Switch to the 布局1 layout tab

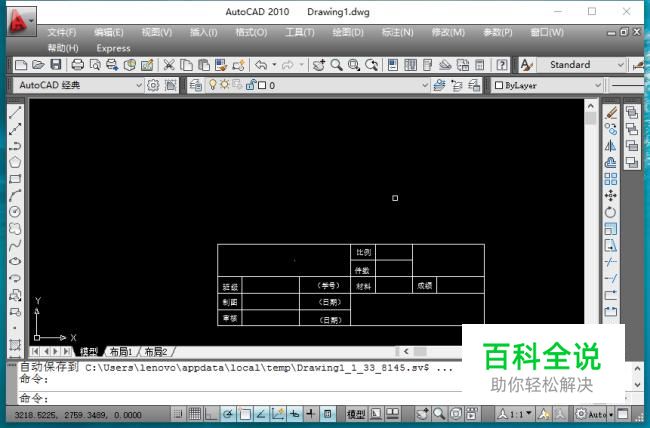pos(121,352)
